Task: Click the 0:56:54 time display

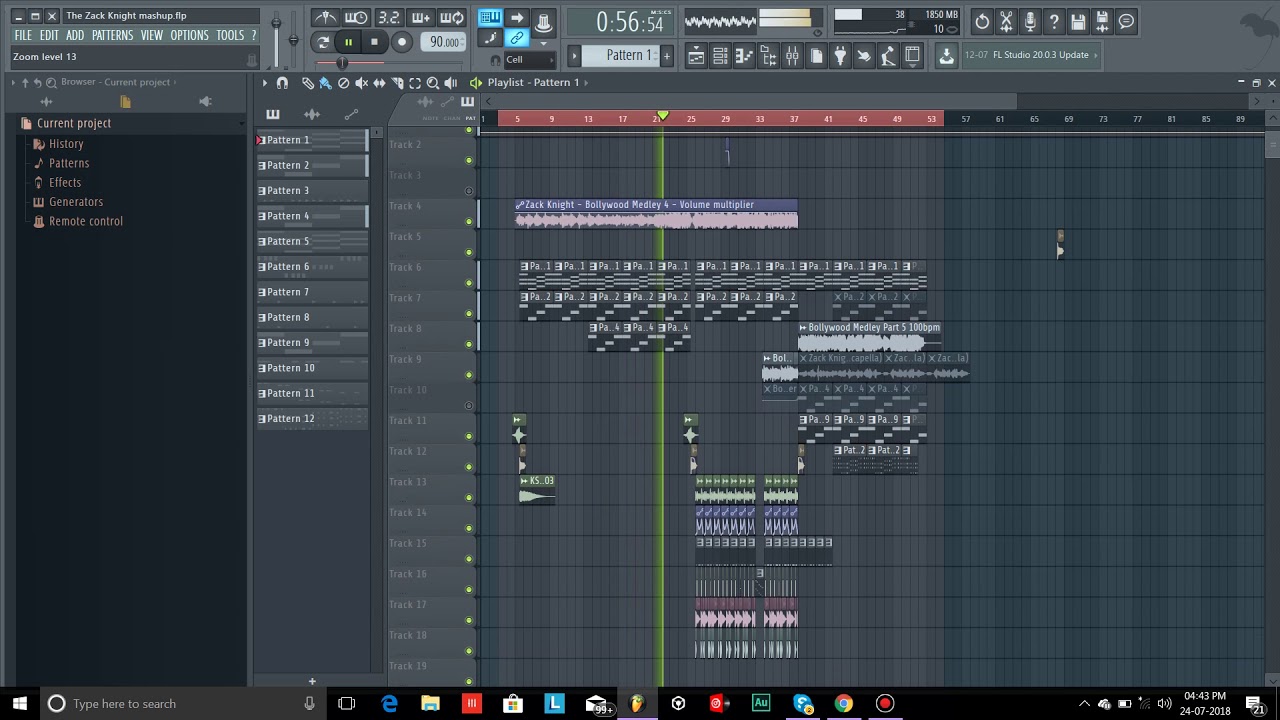Action: pyautogui.click(x=620, y=22)
